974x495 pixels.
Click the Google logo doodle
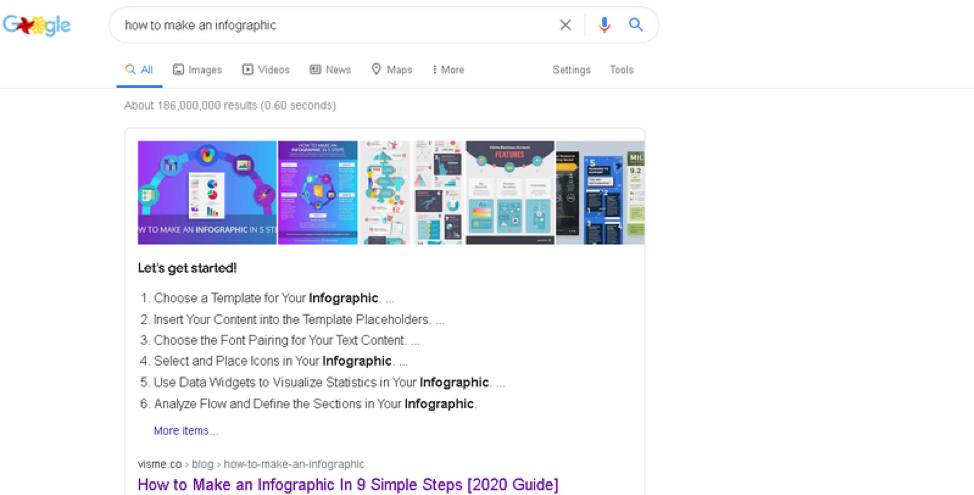point(37,25)
